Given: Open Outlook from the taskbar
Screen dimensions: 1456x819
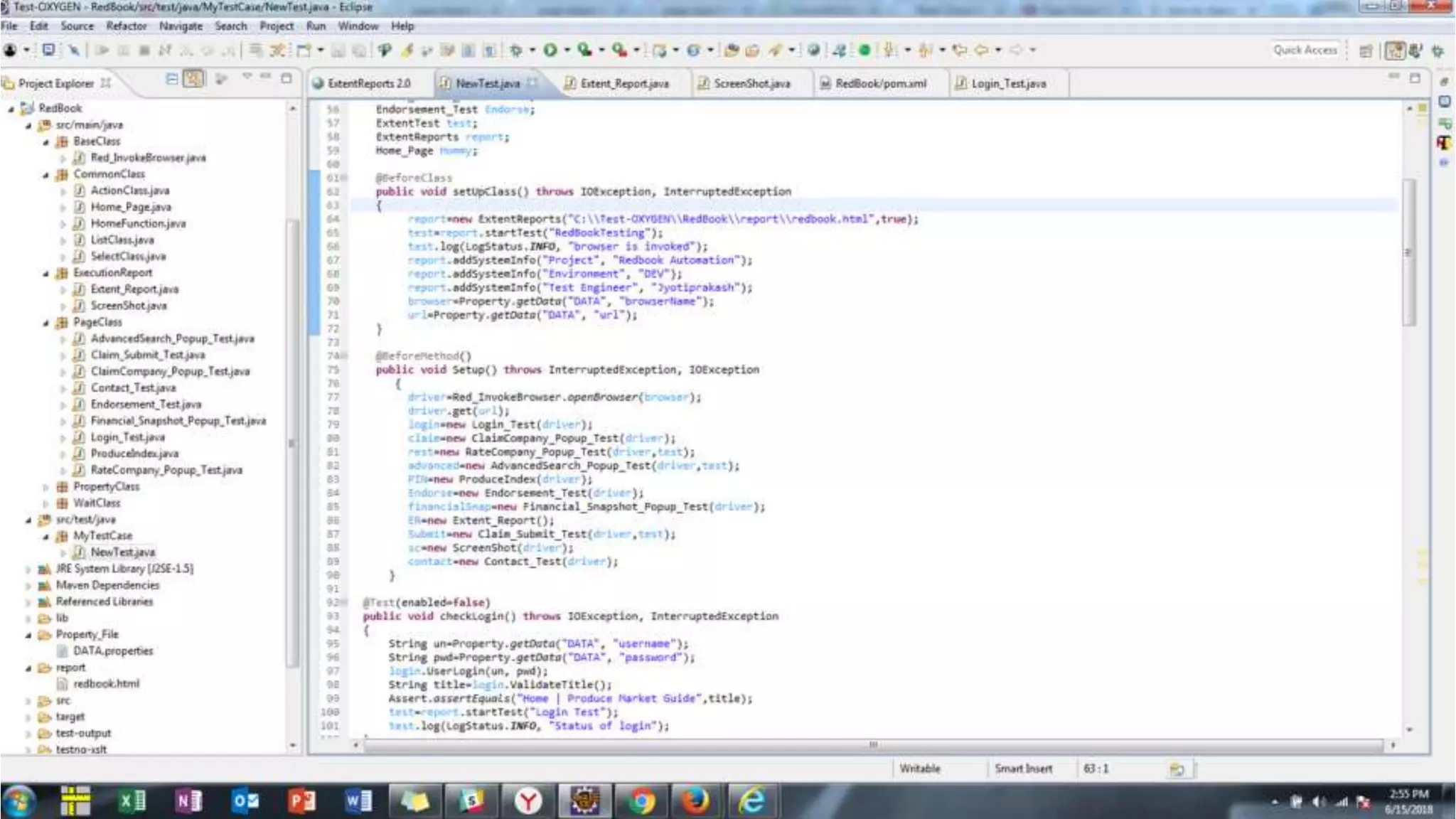Looking at the screenshot, I should pos(246,801).
